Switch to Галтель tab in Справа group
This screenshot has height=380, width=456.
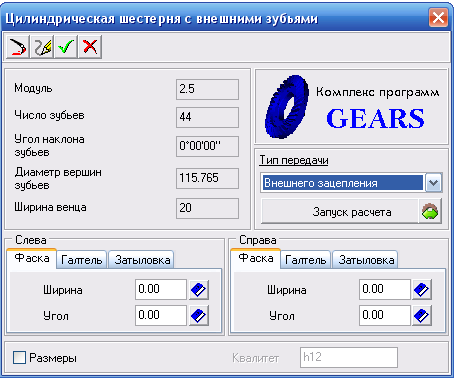(306, 260)
